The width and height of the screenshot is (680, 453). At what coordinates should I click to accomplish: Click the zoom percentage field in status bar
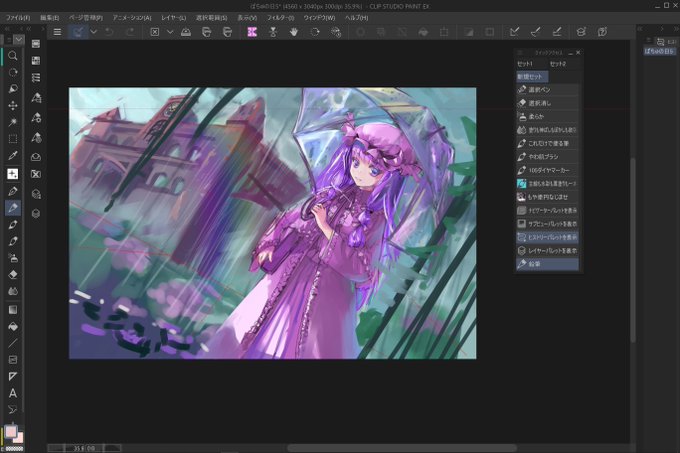tap(84, 448)
